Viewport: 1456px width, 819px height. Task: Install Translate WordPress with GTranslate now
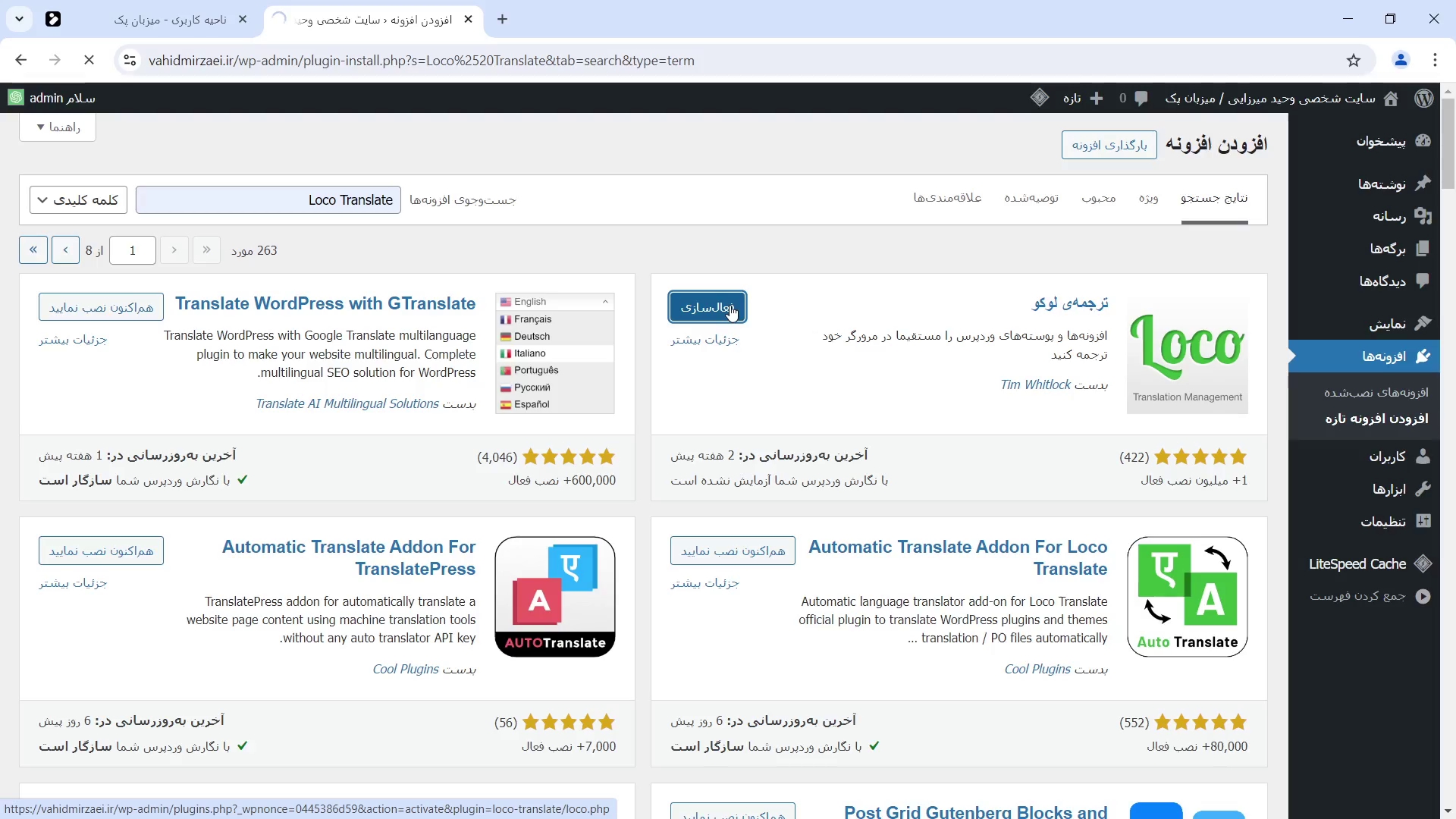pos(101,307)
